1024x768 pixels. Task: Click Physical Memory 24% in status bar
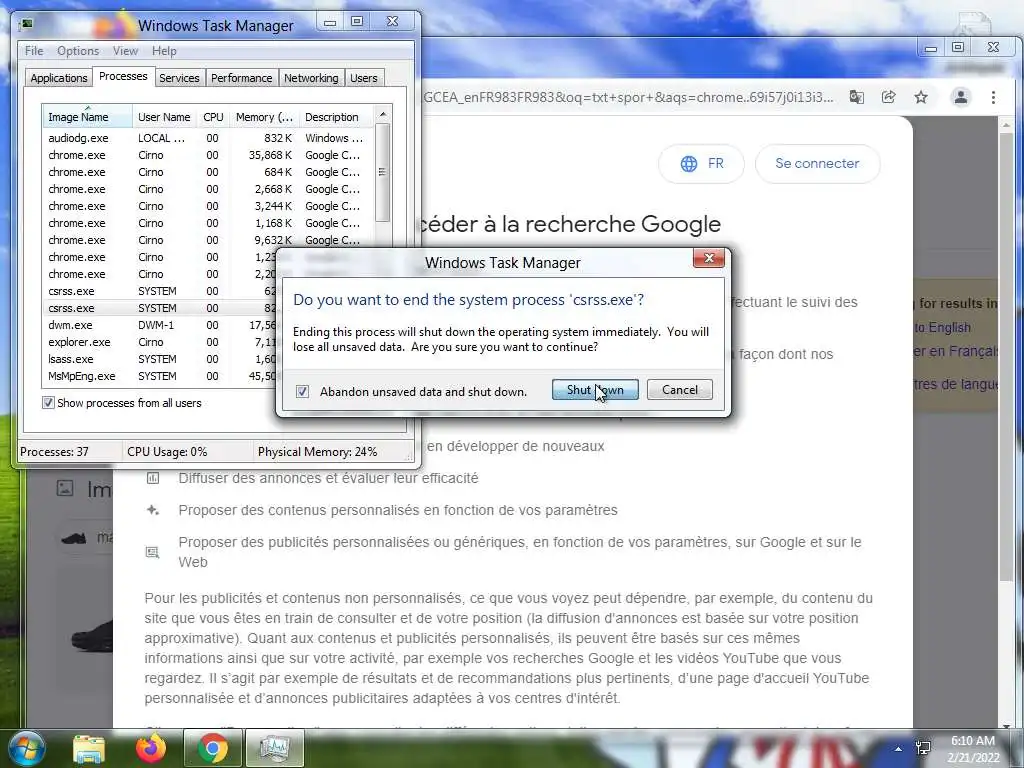pos(317,451)
